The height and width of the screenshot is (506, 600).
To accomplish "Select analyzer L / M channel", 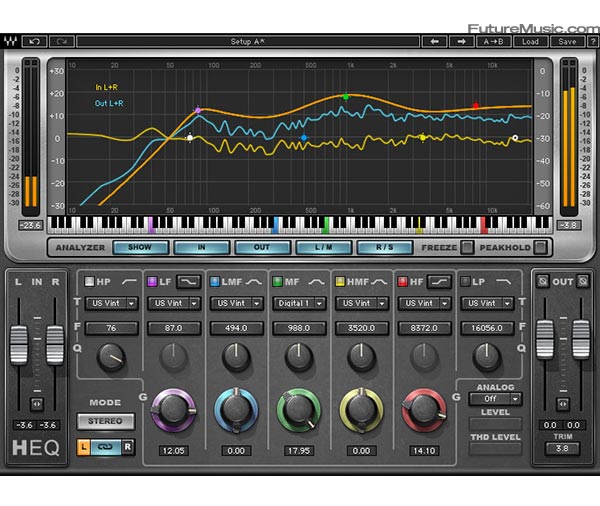I will 324,247.
